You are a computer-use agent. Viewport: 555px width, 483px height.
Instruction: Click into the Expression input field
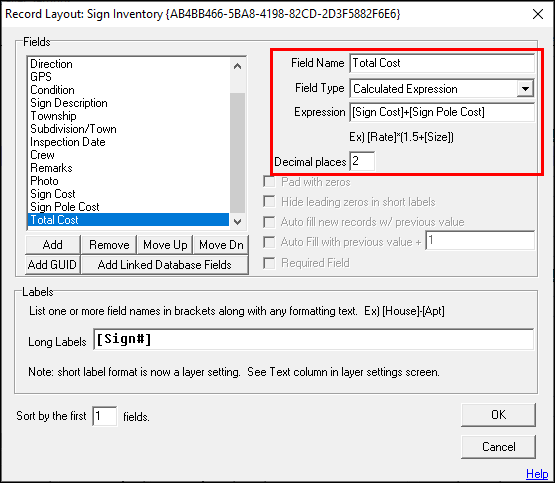coord(442,112)
